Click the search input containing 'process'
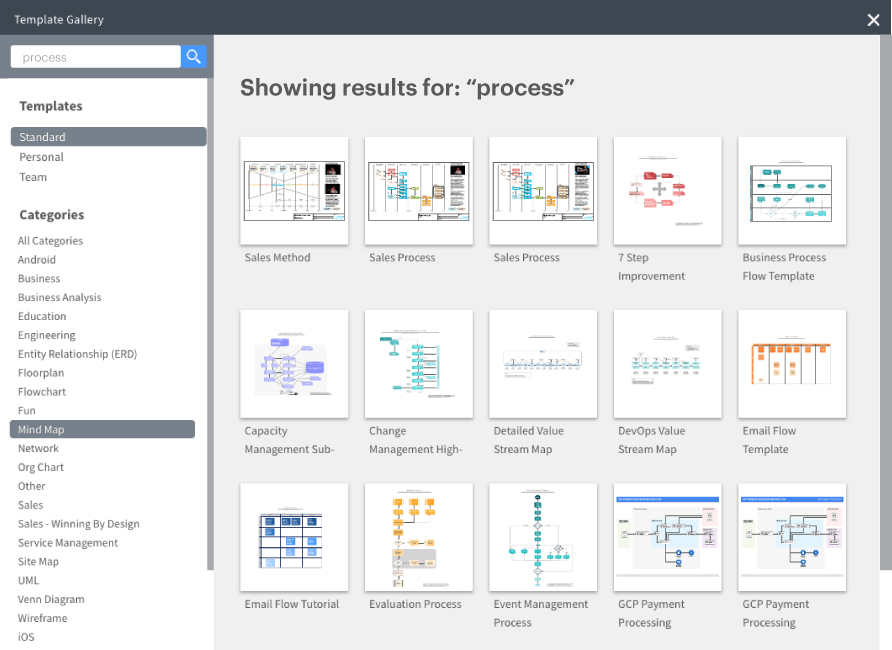 coord(94,57)
